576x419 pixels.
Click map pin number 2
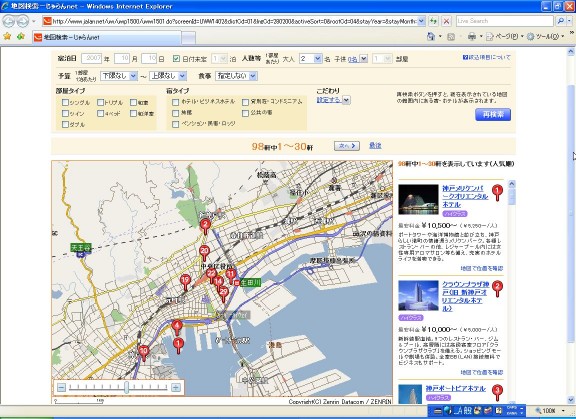pos(205,226)
